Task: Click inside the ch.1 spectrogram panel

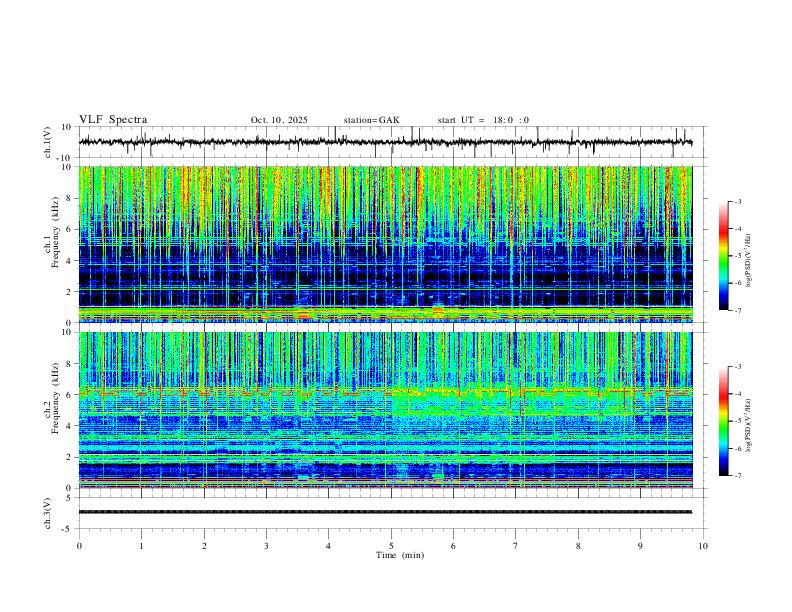Action: [385, 244]
